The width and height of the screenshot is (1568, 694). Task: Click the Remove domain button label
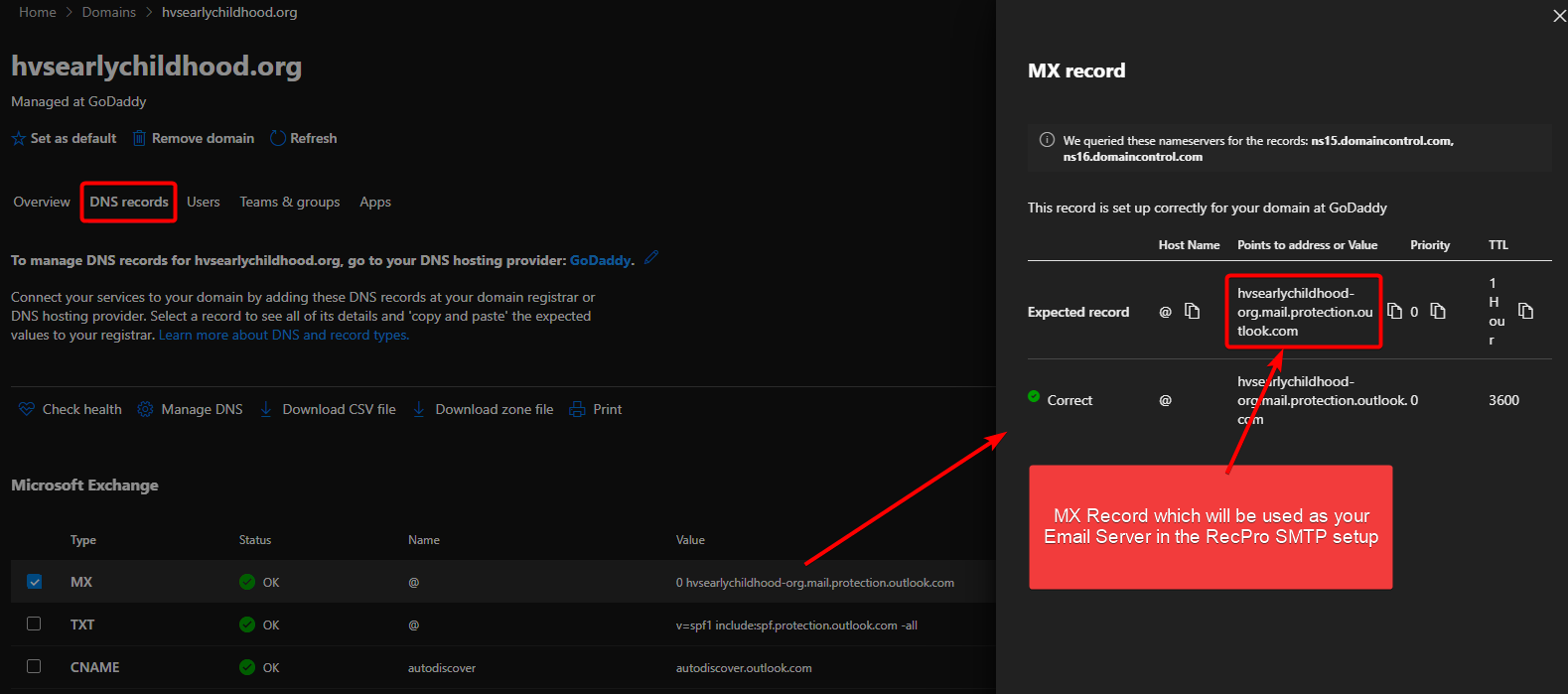[x=203, y=138]
